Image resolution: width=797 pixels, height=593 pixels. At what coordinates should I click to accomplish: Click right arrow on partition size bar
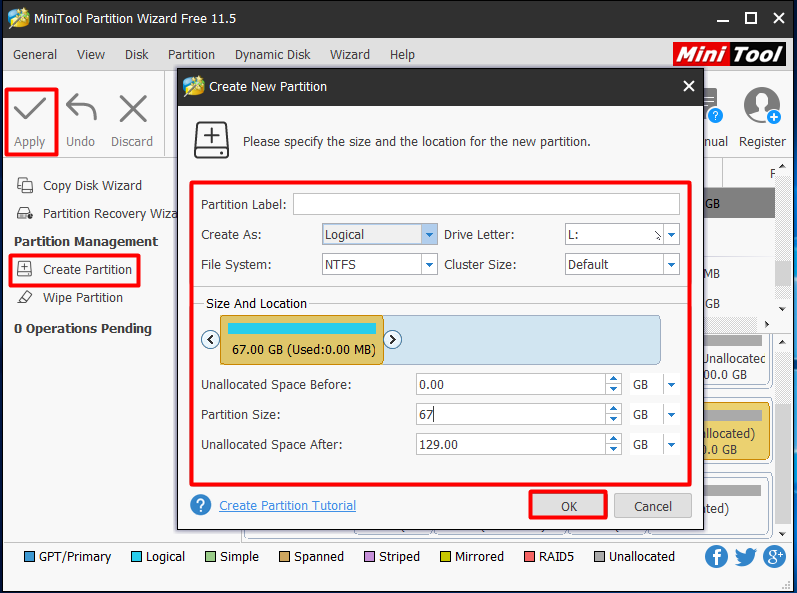pos(393,339)
